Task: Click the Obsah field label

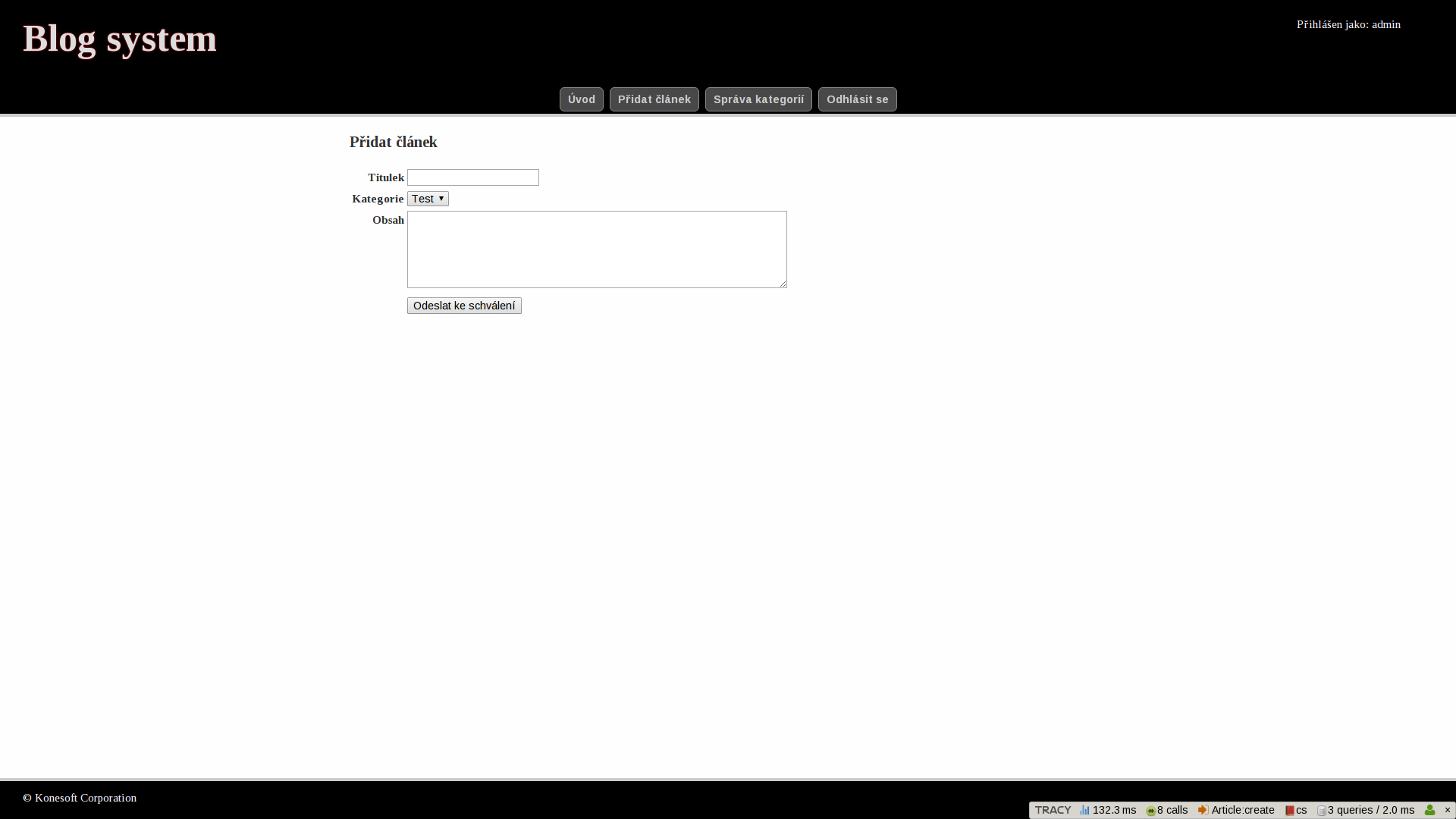Action: (388, 220)
